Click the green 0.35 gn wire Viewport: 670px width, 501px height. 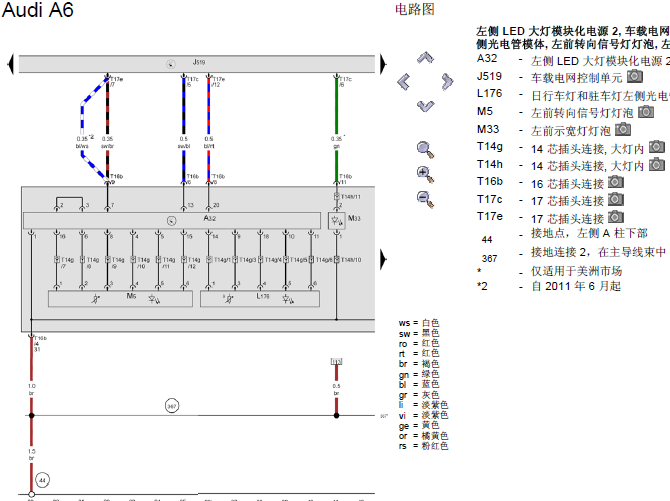coord(336,107)
